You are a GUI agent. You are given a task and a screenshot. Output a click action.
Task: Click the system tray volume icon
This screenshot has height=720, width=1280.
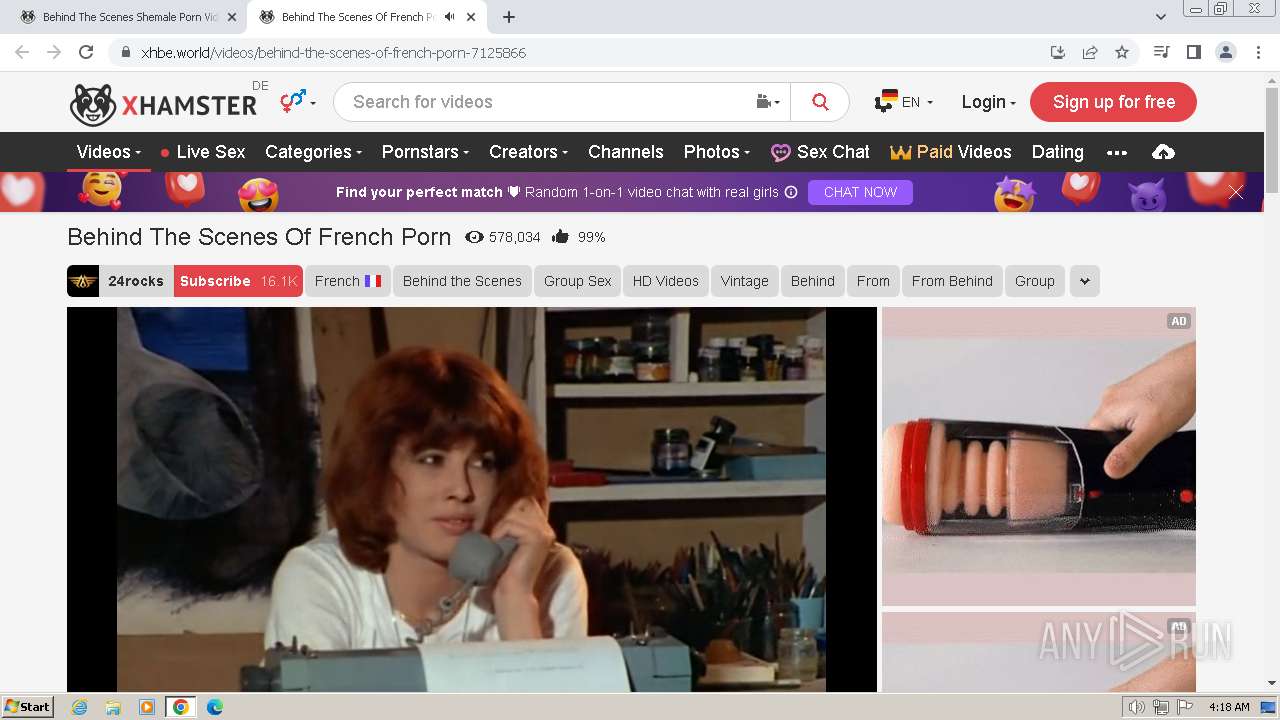[x=1136, y=707]
